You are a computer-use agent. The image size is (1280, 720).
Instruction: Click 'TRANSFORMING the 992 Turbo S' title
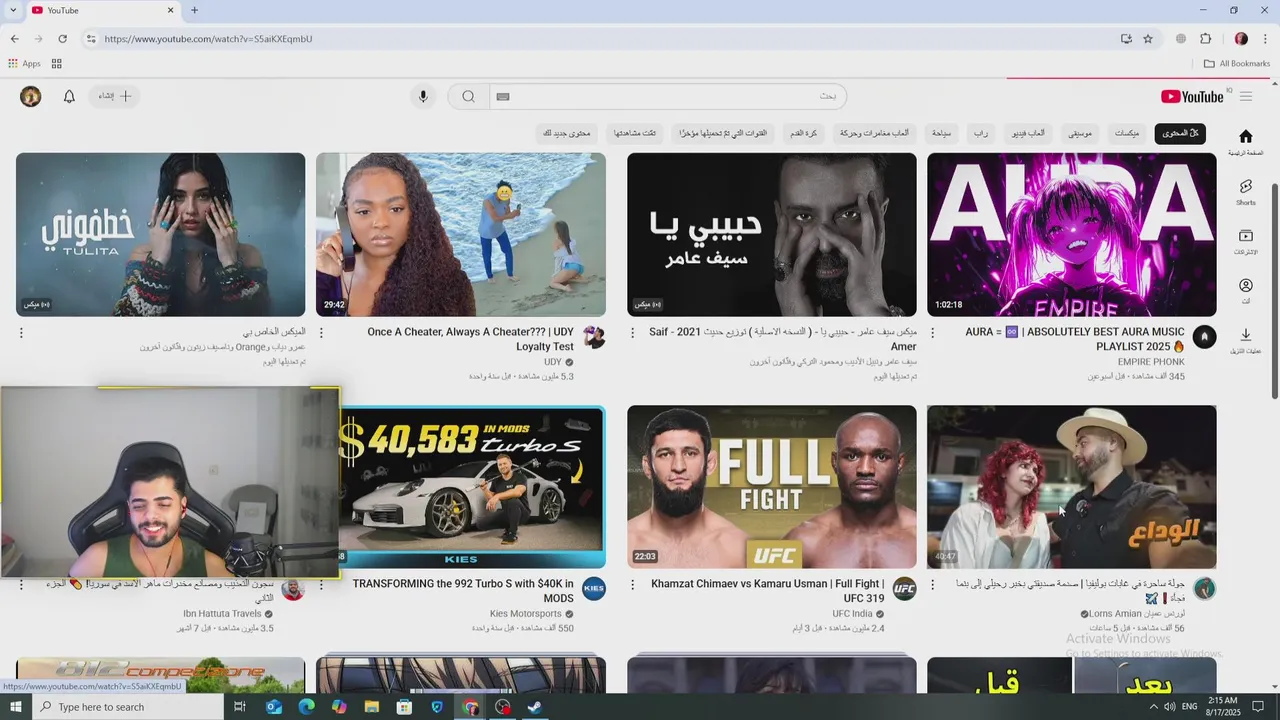click(463, 591)
